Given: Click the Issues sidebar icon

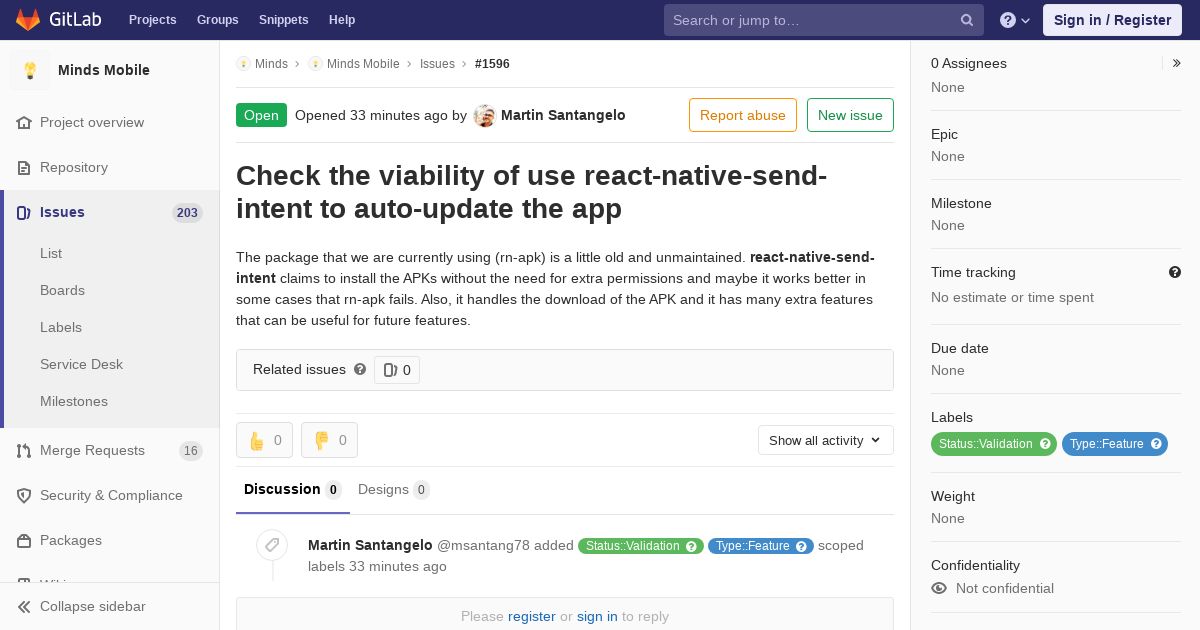Looking at the screenshot, I should pos(24,212).
